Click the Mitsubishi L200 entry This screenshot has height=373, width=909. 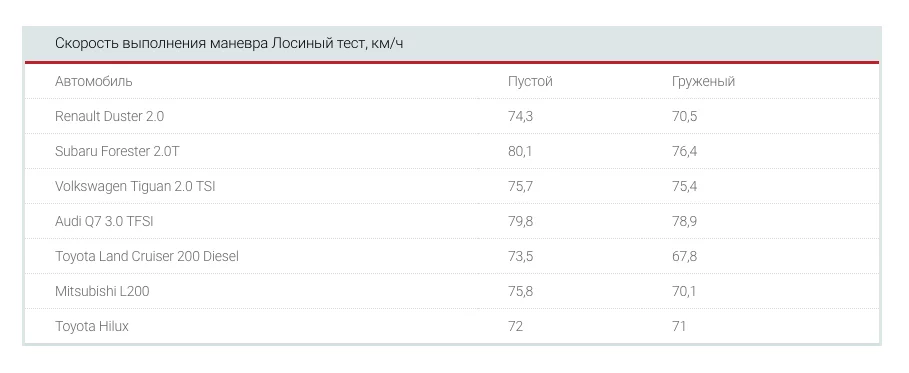click(x=102, y=291)
